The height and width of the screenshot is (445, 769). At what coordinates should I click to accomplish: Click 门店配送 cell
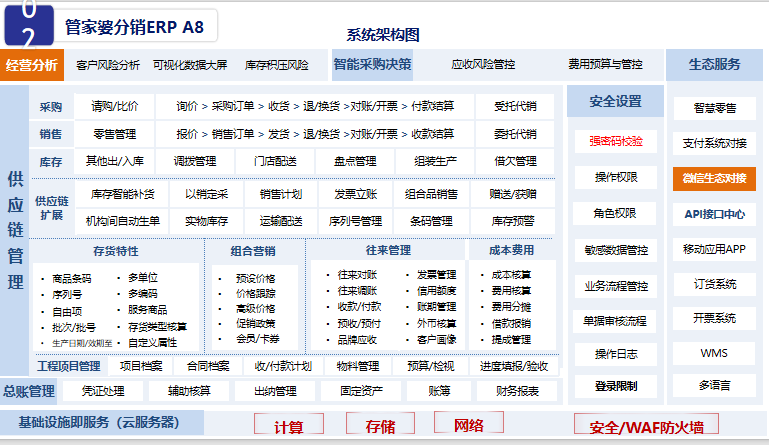[x=275, y=161]
